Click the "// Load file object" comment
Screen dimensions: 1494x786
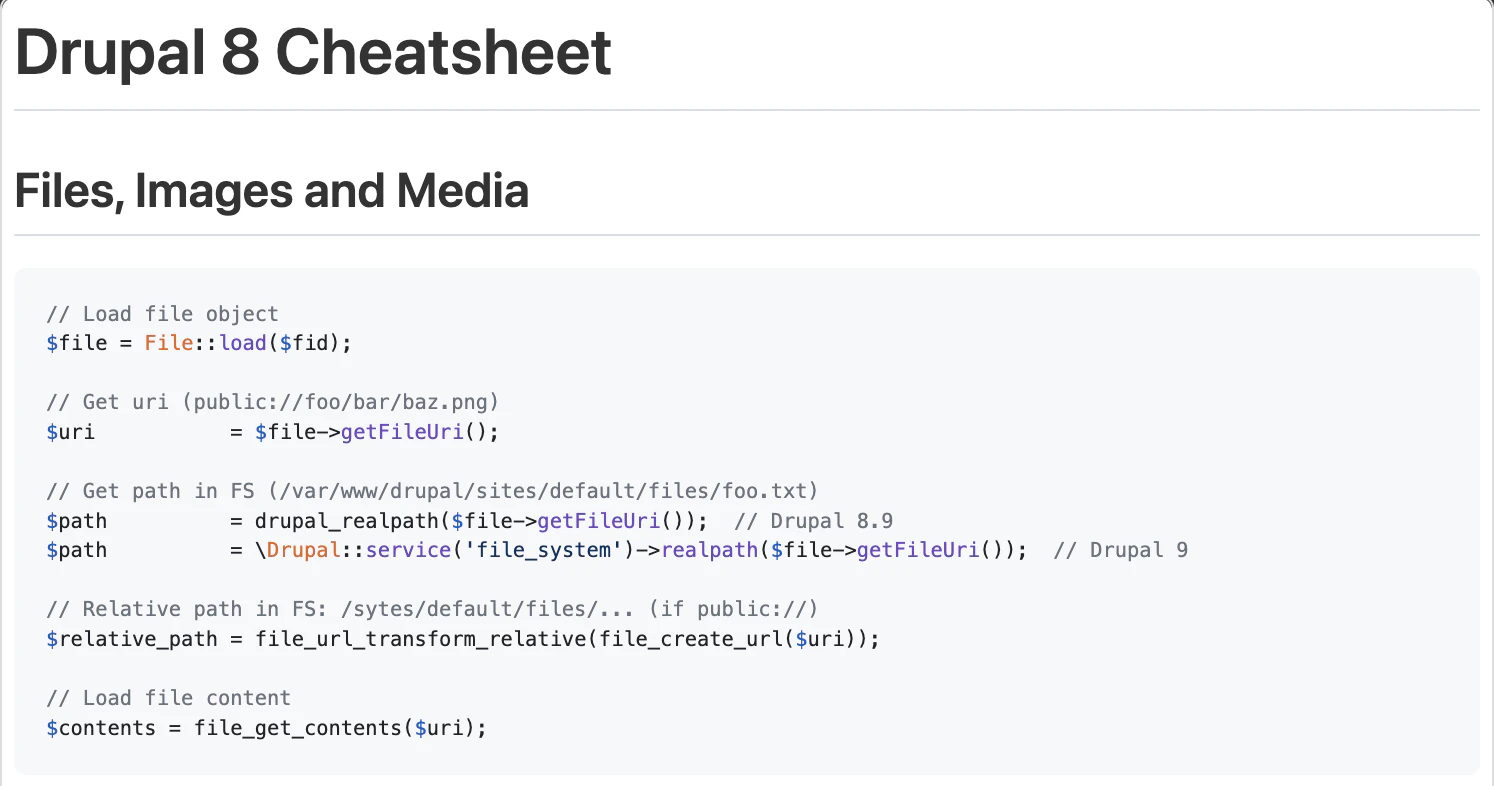point(163,314)
